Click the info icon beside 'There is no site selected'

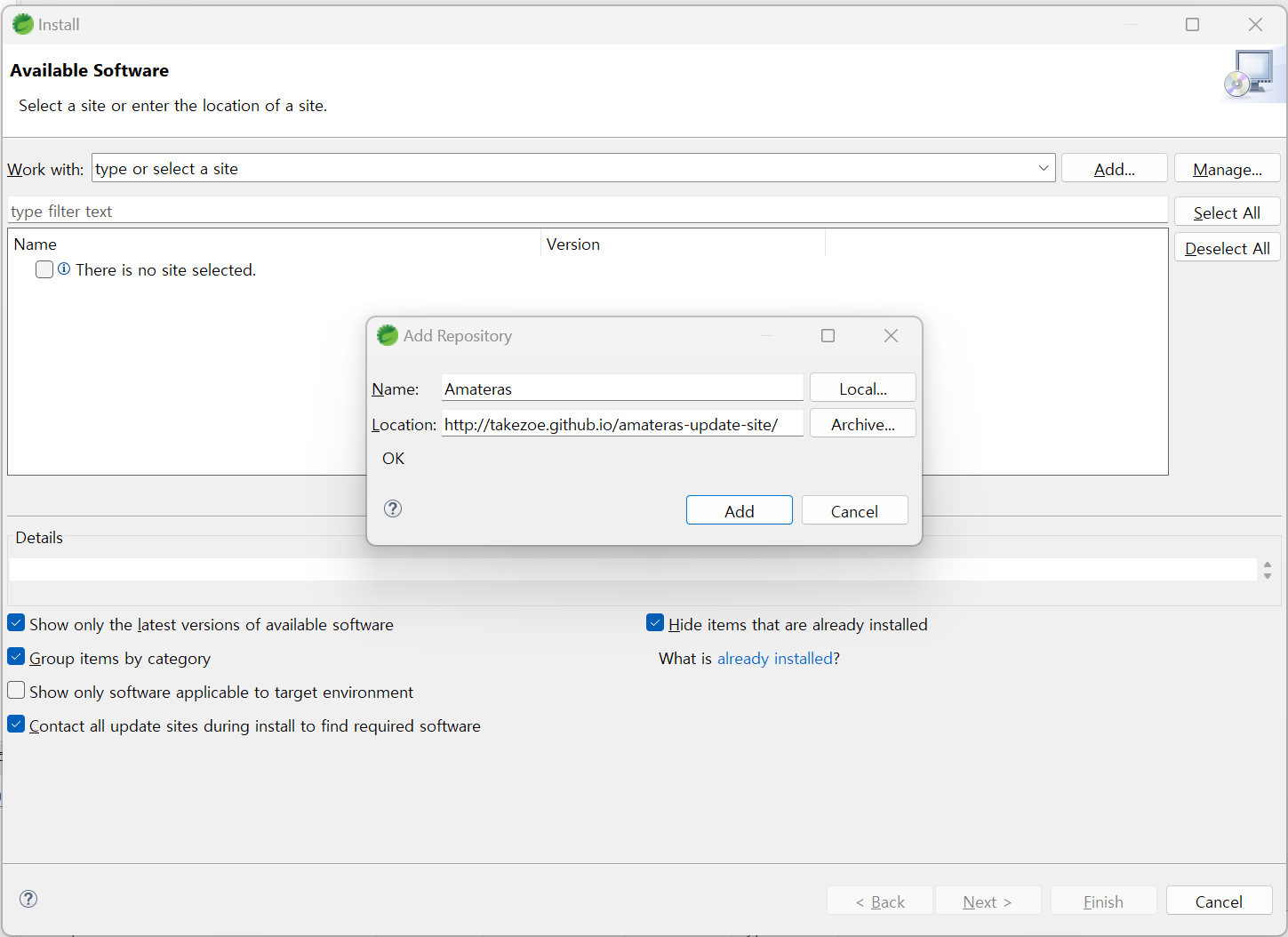(x=64, y=268)
